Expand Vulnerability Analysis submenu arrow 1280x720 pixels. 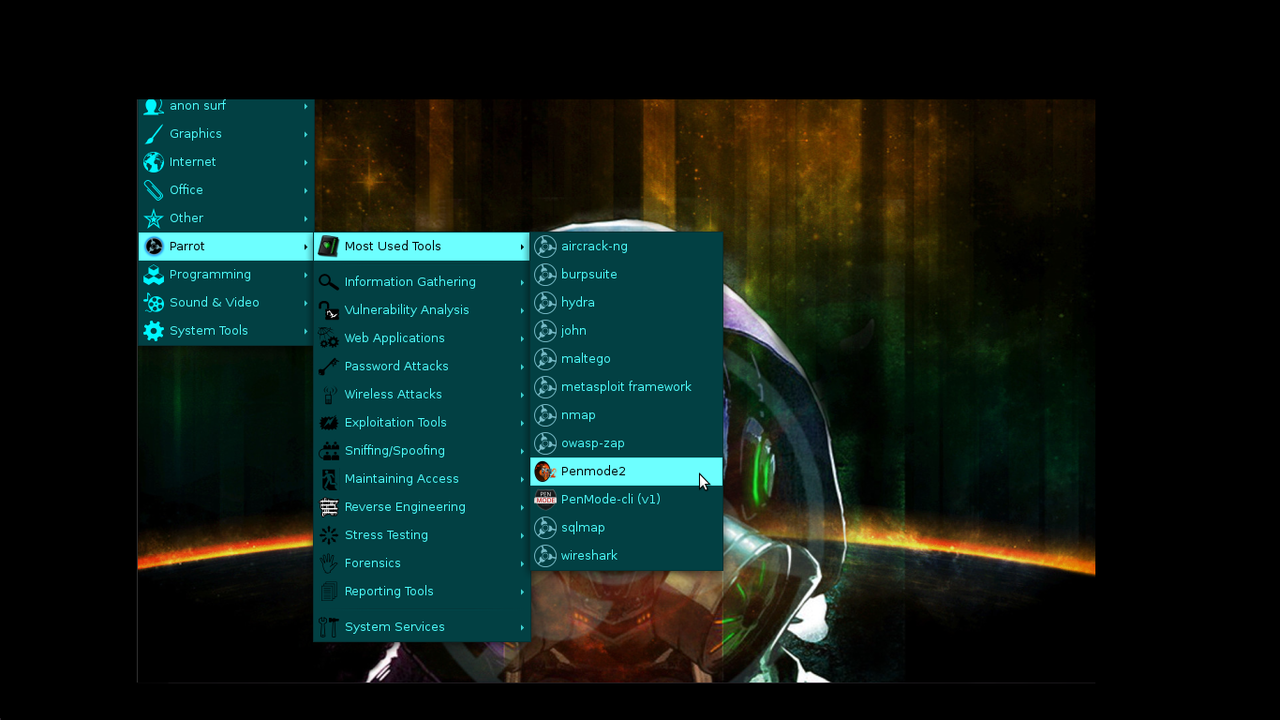522,310
